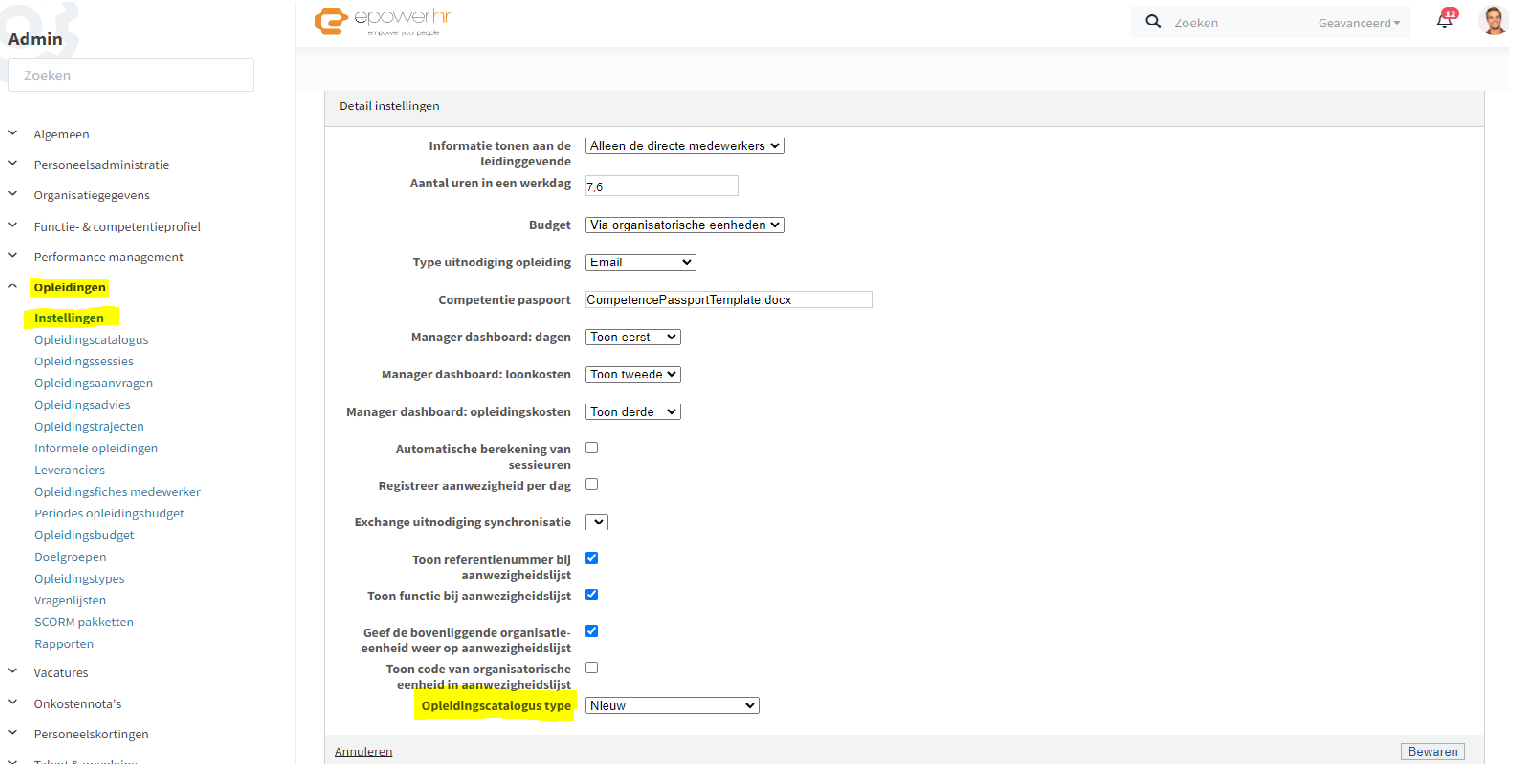Expand Functie- & competentieprofiel section
This screenshot has width=1522, height=764.
[x=117, y=226]
